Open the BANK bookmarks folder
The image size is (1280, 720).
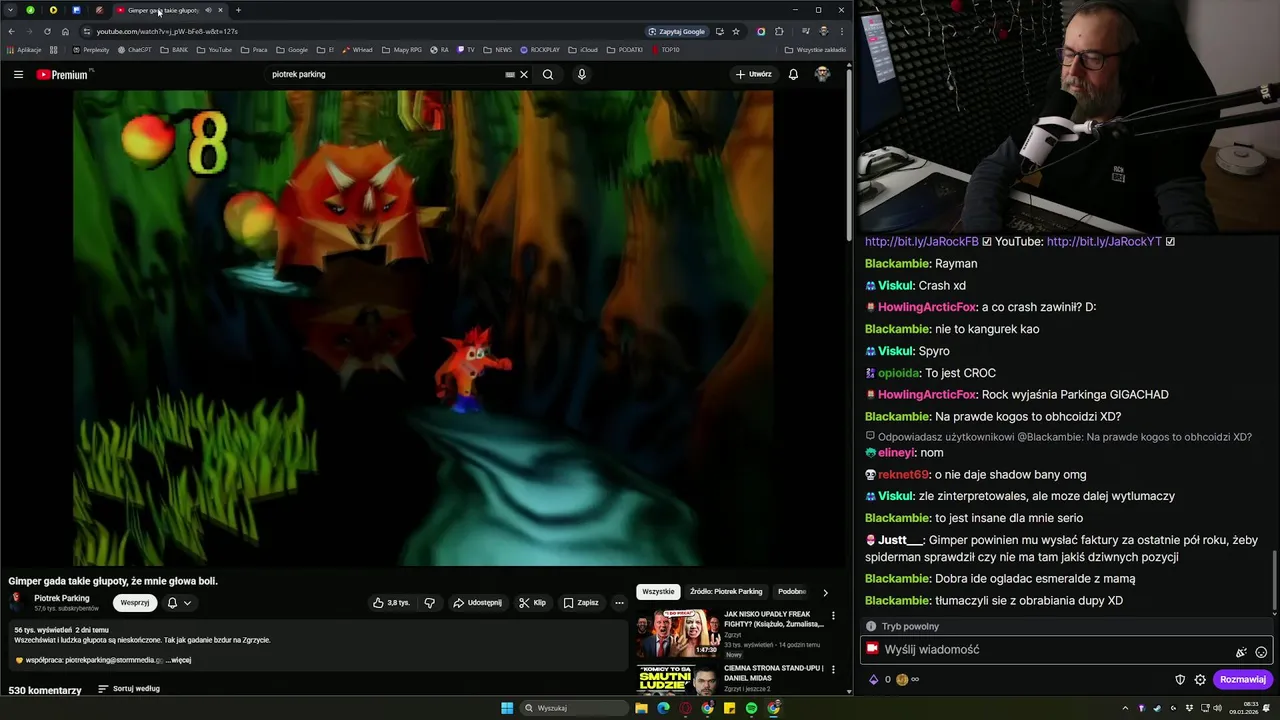tap(174, 49)
